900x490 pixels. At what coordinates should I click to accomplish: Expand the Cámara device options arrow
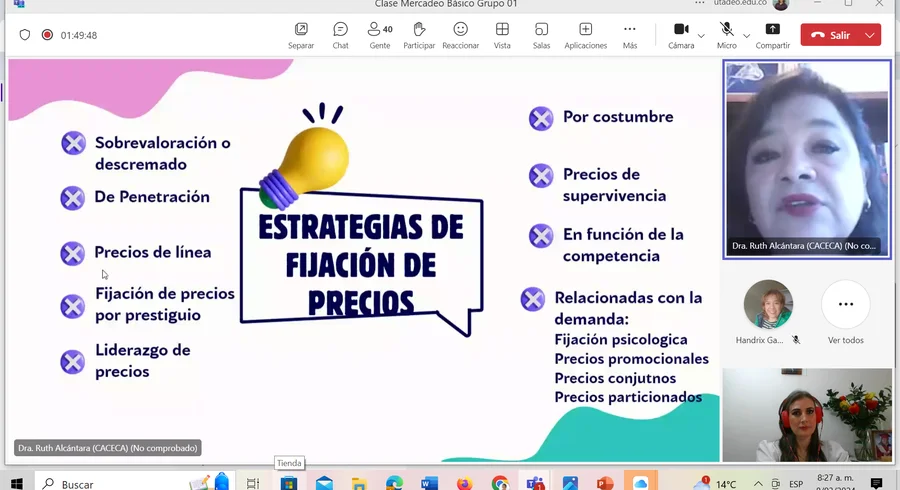(701, 36)
